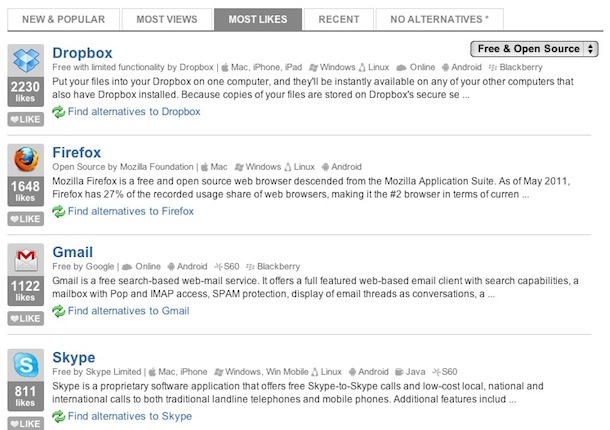Image resolution: width=610 pixels, height=430 pixels.
Task: Click the Dropbox app logo icon
Action: tap(25, 61)
